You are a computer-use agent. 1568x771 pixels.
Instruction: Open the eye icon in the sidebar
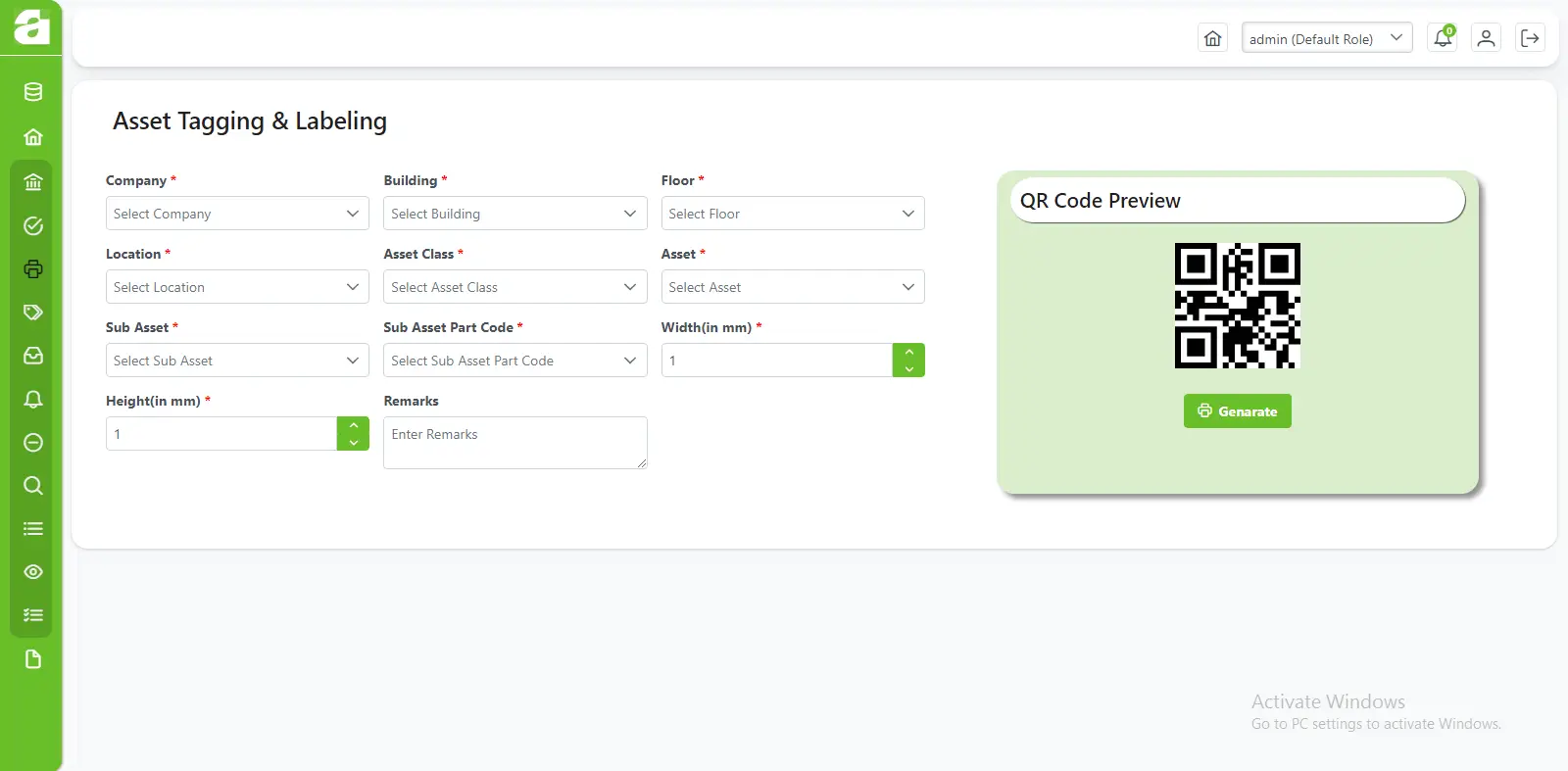[x=33, y=572]
